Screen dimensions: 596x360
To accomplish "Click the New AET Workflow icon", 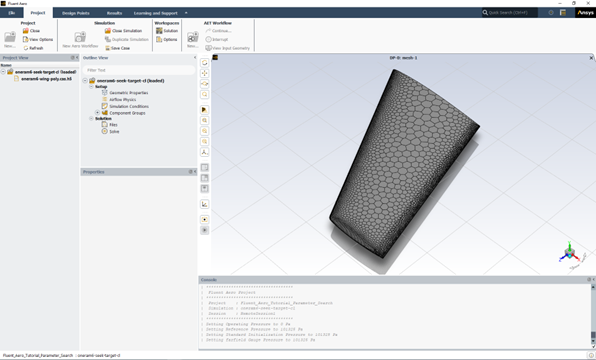I will 193,37.
